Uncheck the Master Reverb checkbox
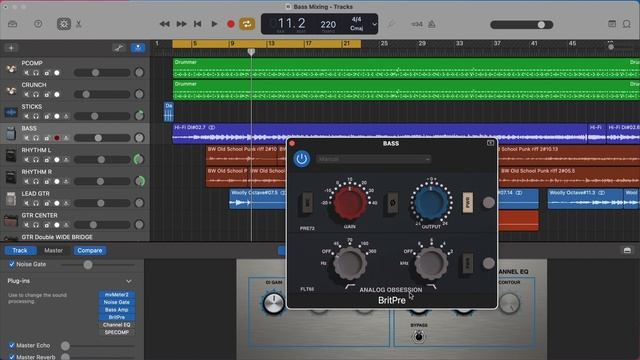This screenshot has width=640, height=360. [11, 357]
